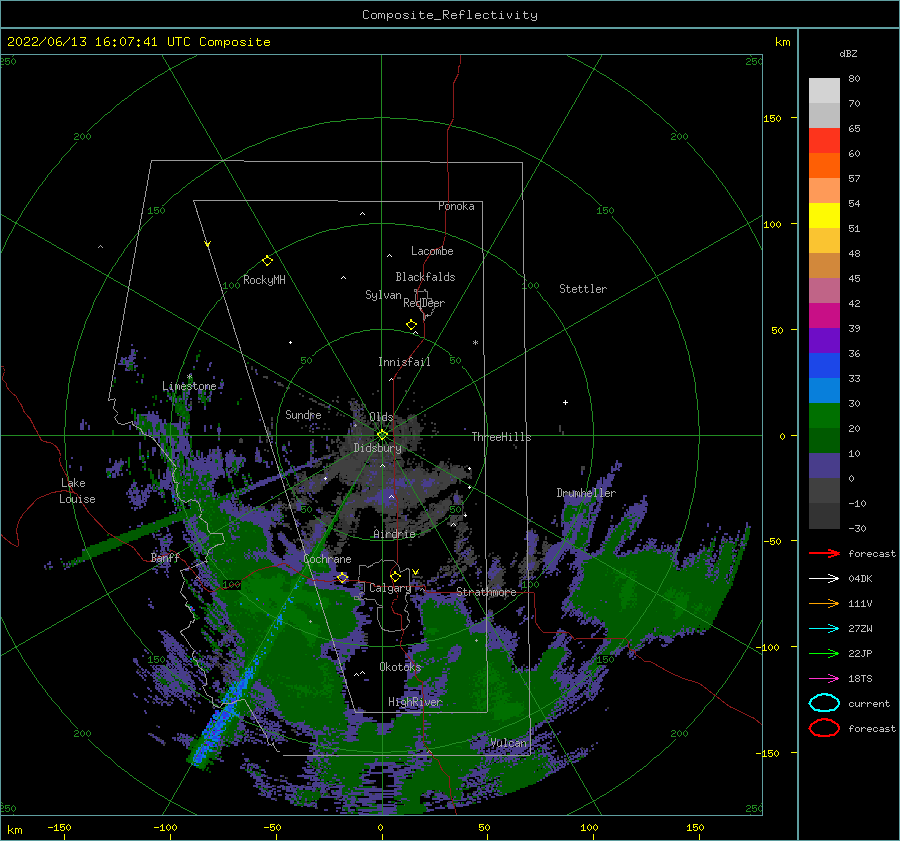The width and height of the screenshot is (900, 841).
Task: Click the yellow diamond marker below RedDeer
Action: (411, 325)
